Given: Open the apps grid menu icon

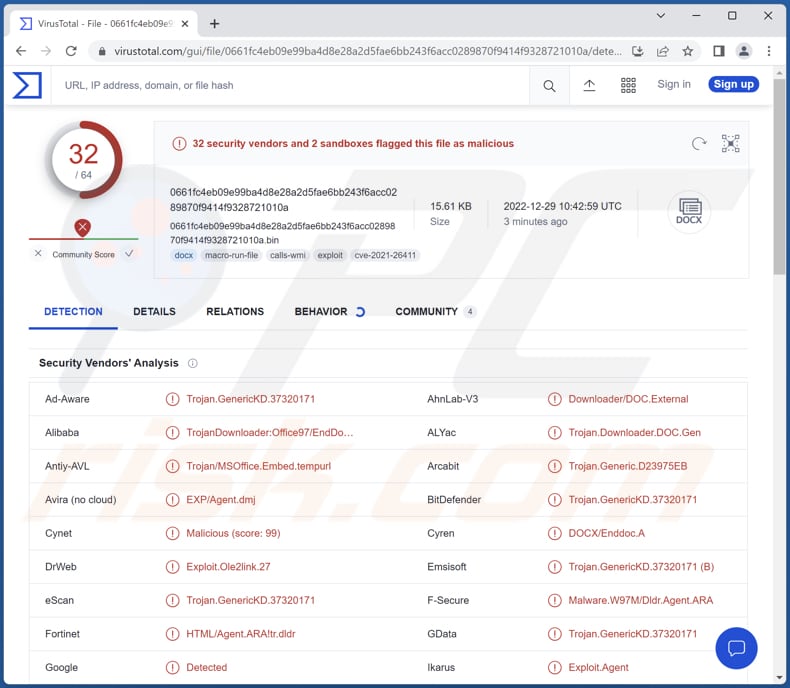Looking at the screenshot, I should tap(628, 86).
